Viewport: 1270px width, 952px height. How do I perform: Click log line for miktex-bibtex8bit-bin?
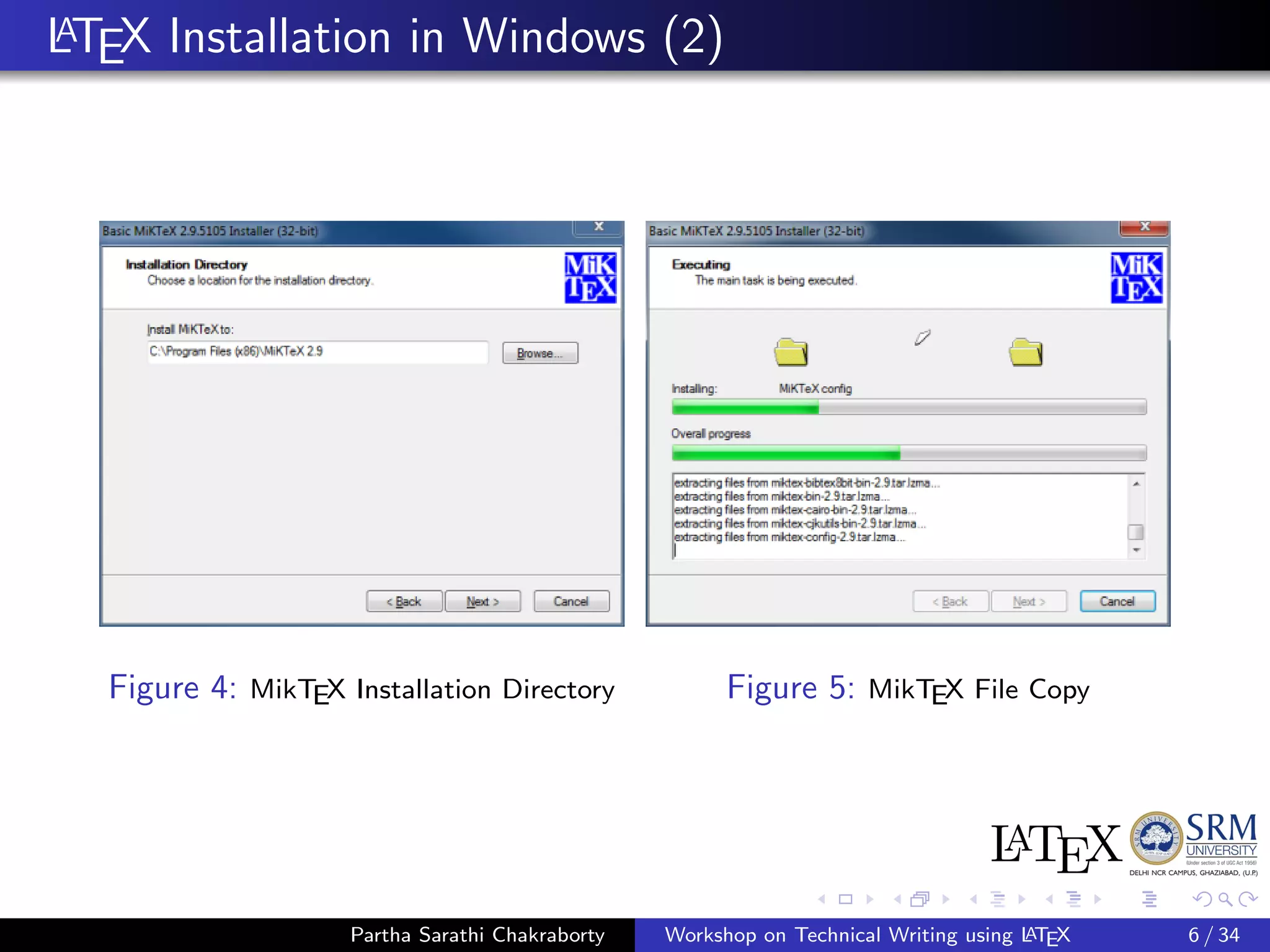[x=807, y=483]
